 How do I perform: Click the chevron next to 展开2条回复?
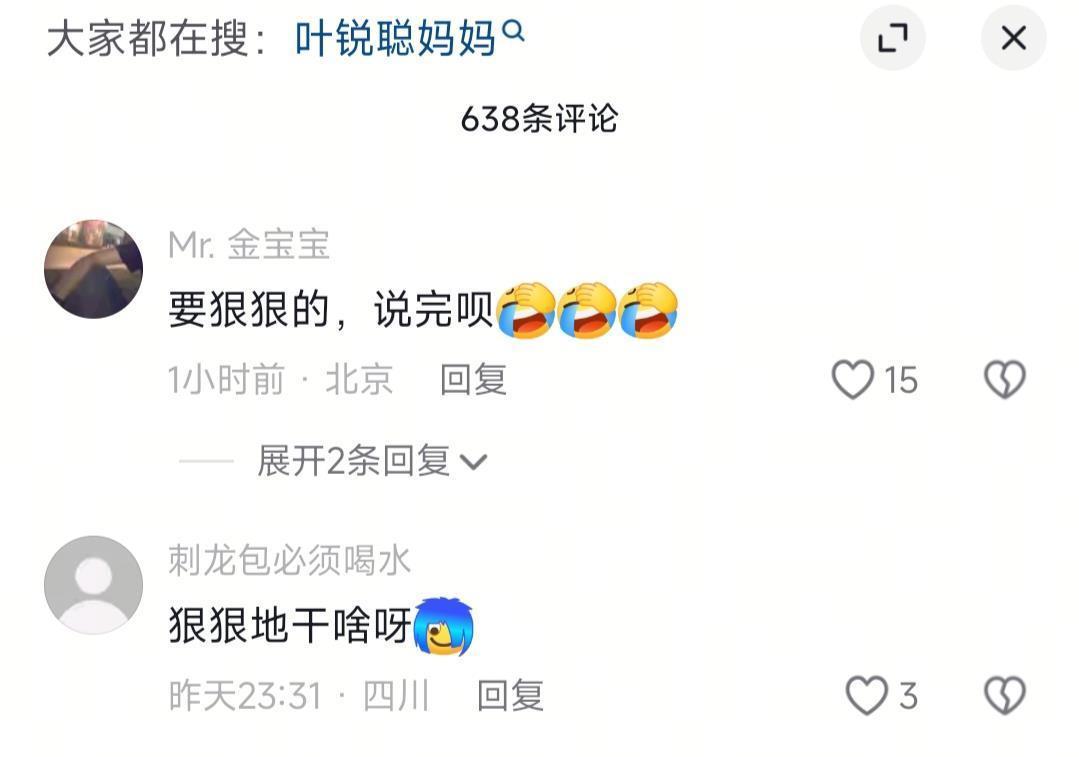[x=473, y=462]
